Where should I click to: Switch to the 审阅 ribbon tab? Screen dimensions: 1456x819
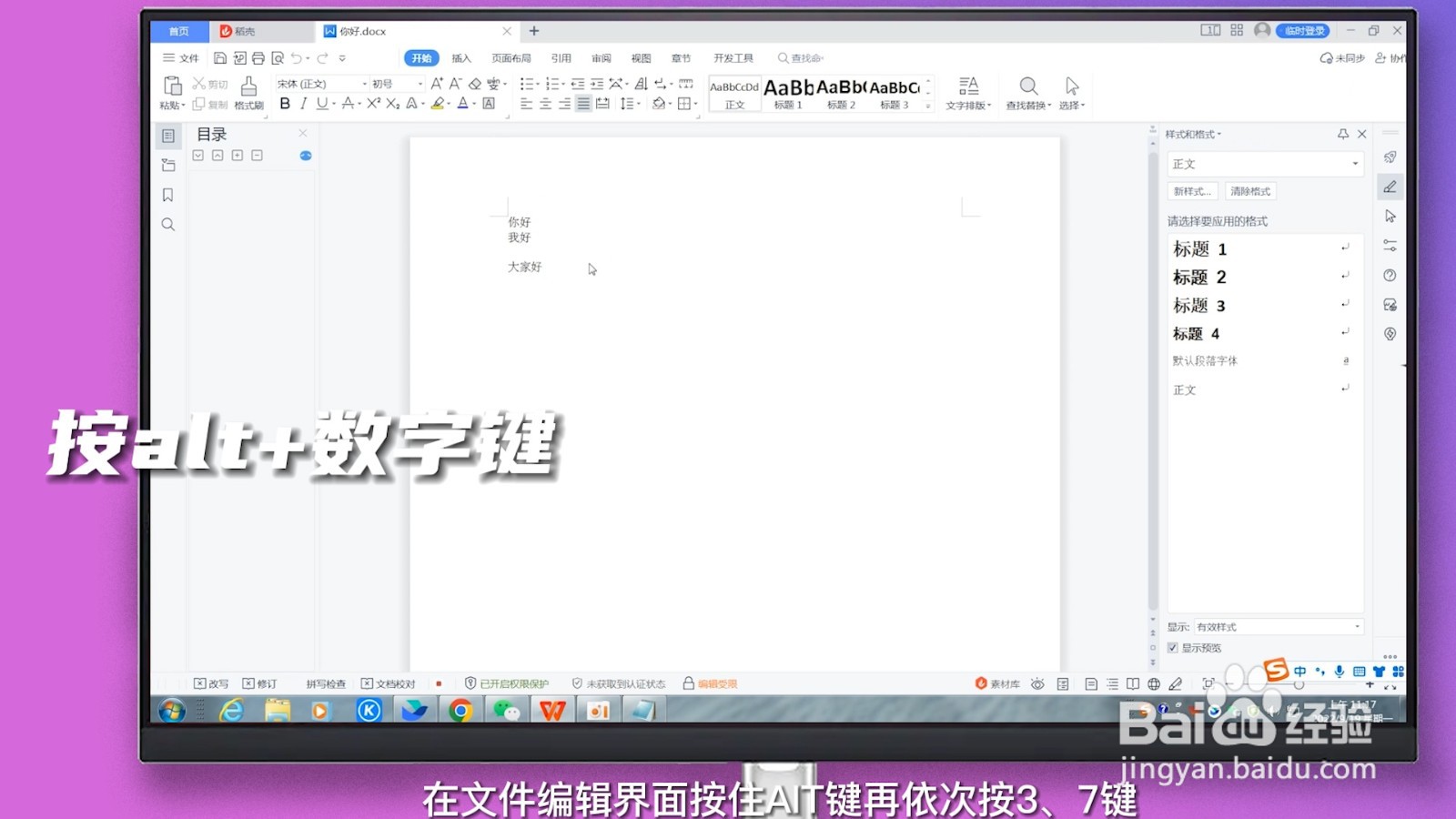tap(602, 58)
